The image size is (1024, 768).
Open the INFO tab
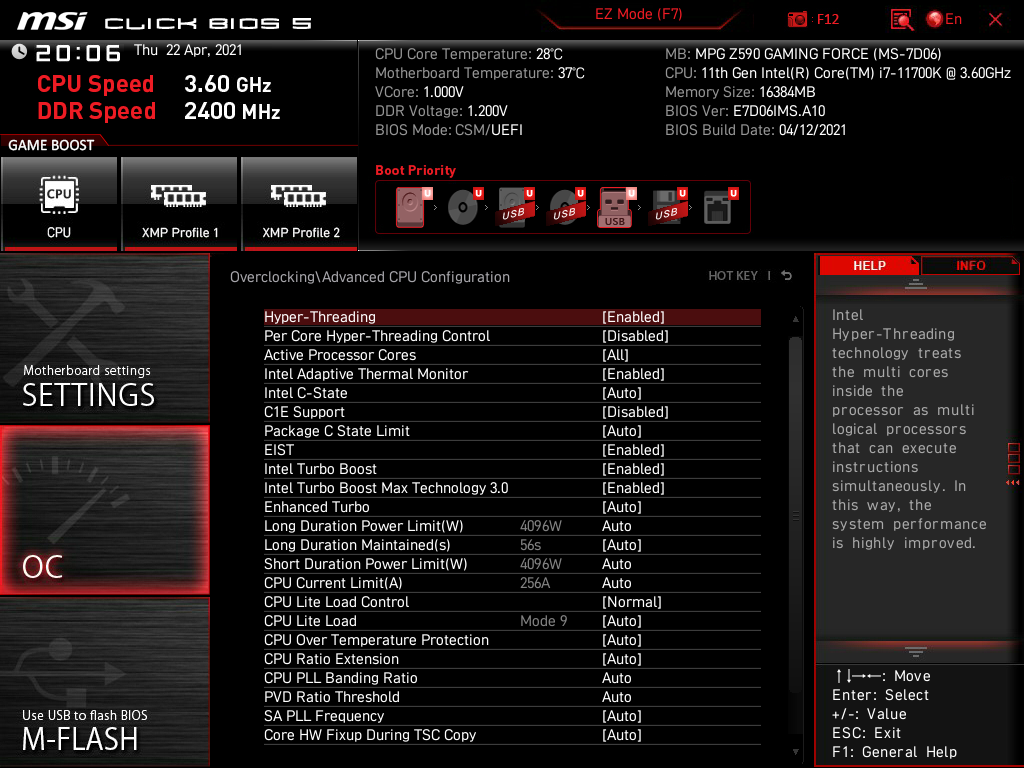coord(970,265)
